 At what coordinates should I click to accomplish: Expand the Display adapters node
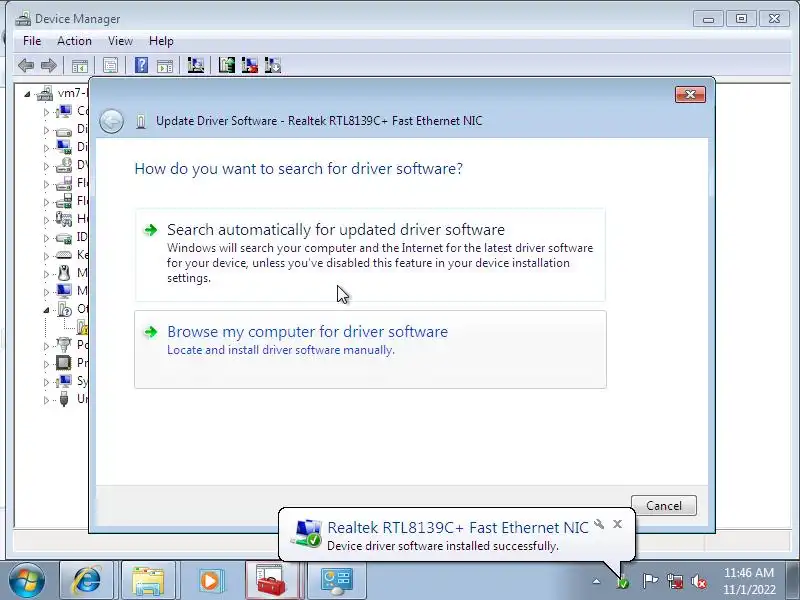[x=46, y=148]
